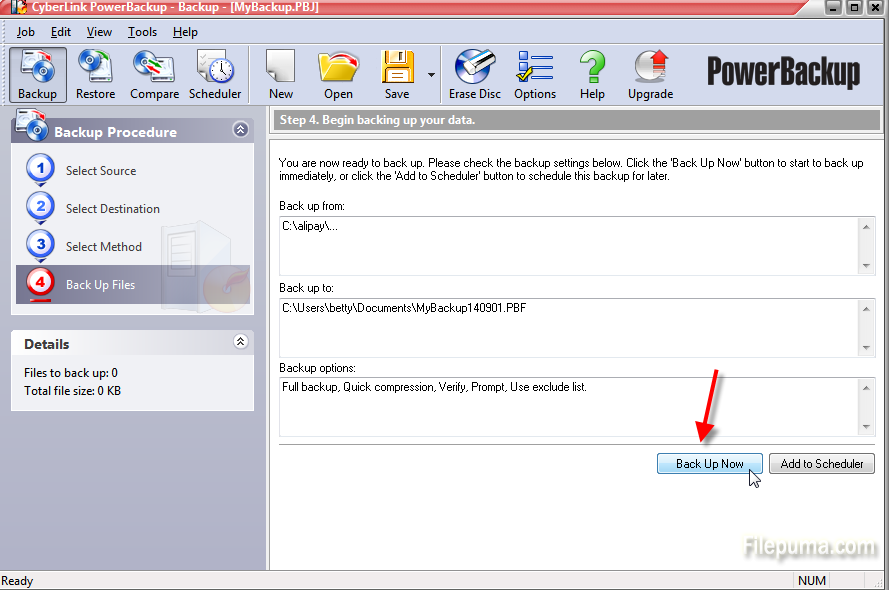This screenshot has height=590, width=889.
Task: Collapse the Backup Procedure panel
Action: click(240, 130)
